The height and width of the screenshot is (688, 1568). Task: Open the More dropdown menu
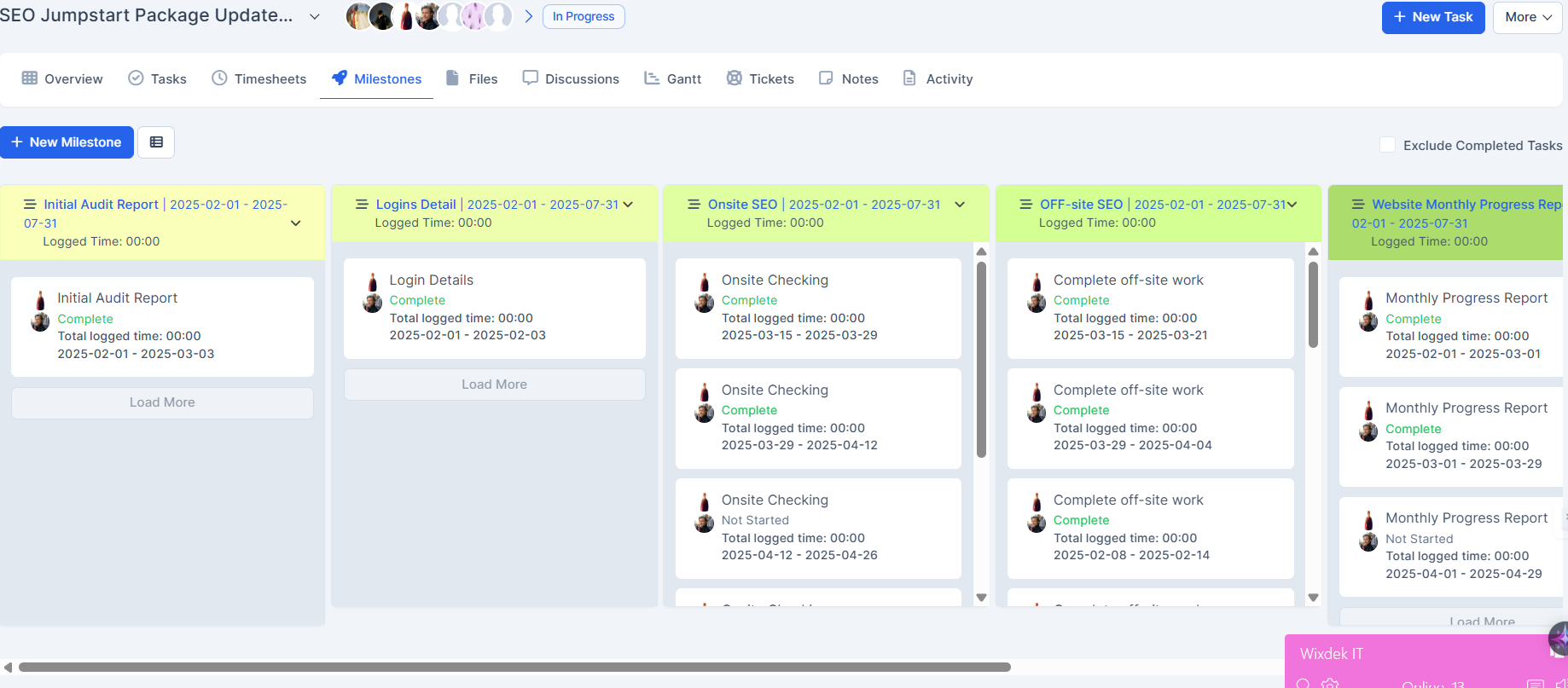(1527, 17)
